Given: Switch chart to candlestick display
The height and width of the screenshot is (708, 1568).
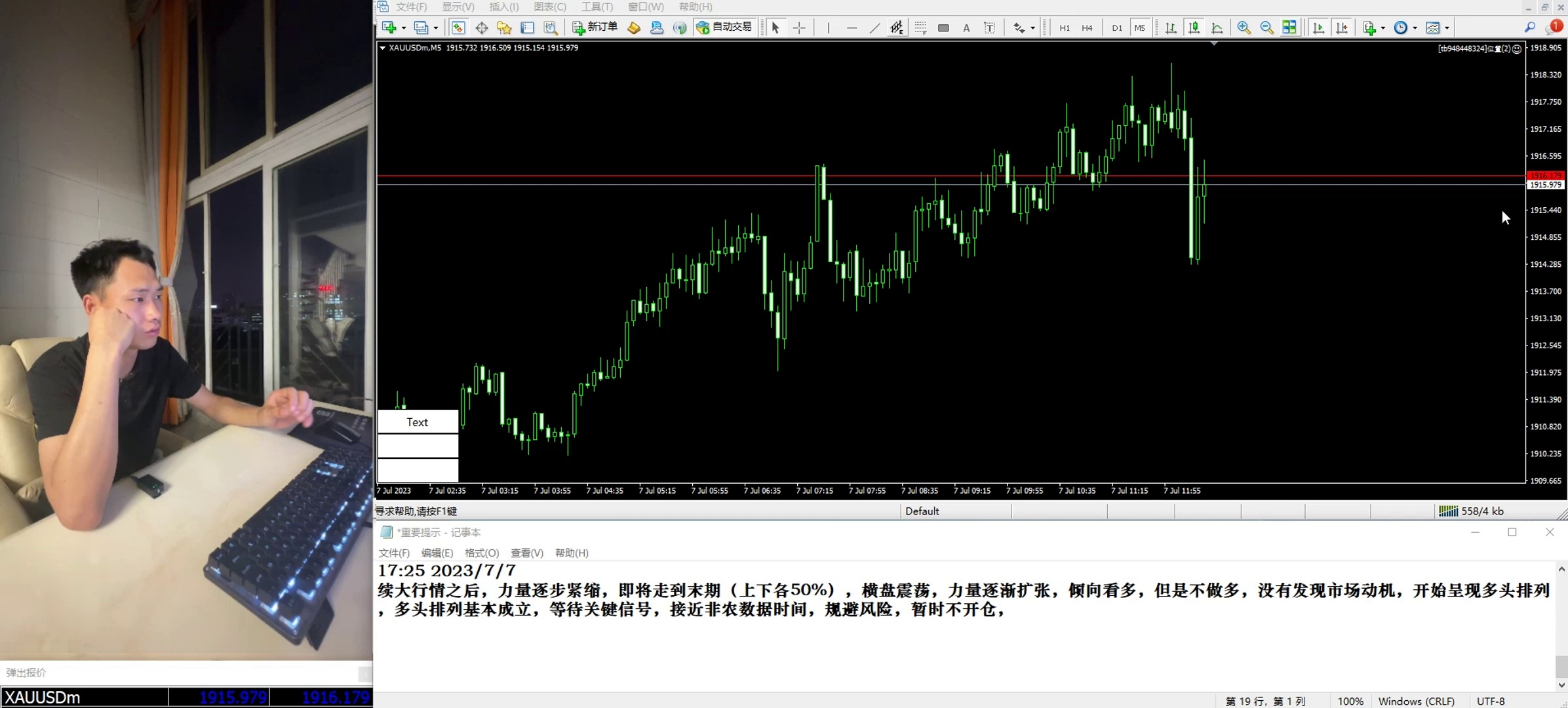Looking at the screenshot, I should point(1194,28).
